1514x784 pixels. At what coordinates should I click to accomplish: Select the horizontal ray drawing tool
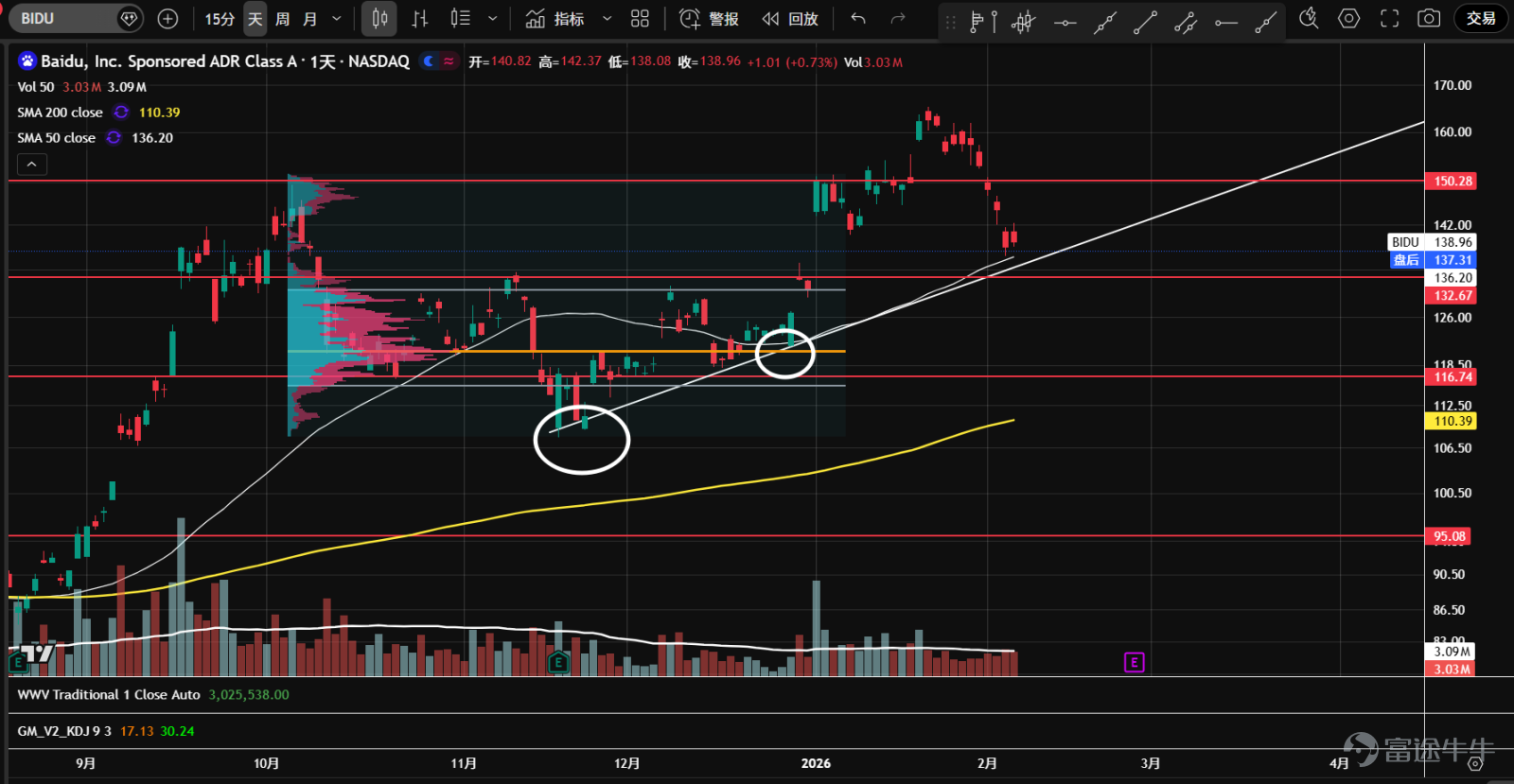tap(1226, 21)
